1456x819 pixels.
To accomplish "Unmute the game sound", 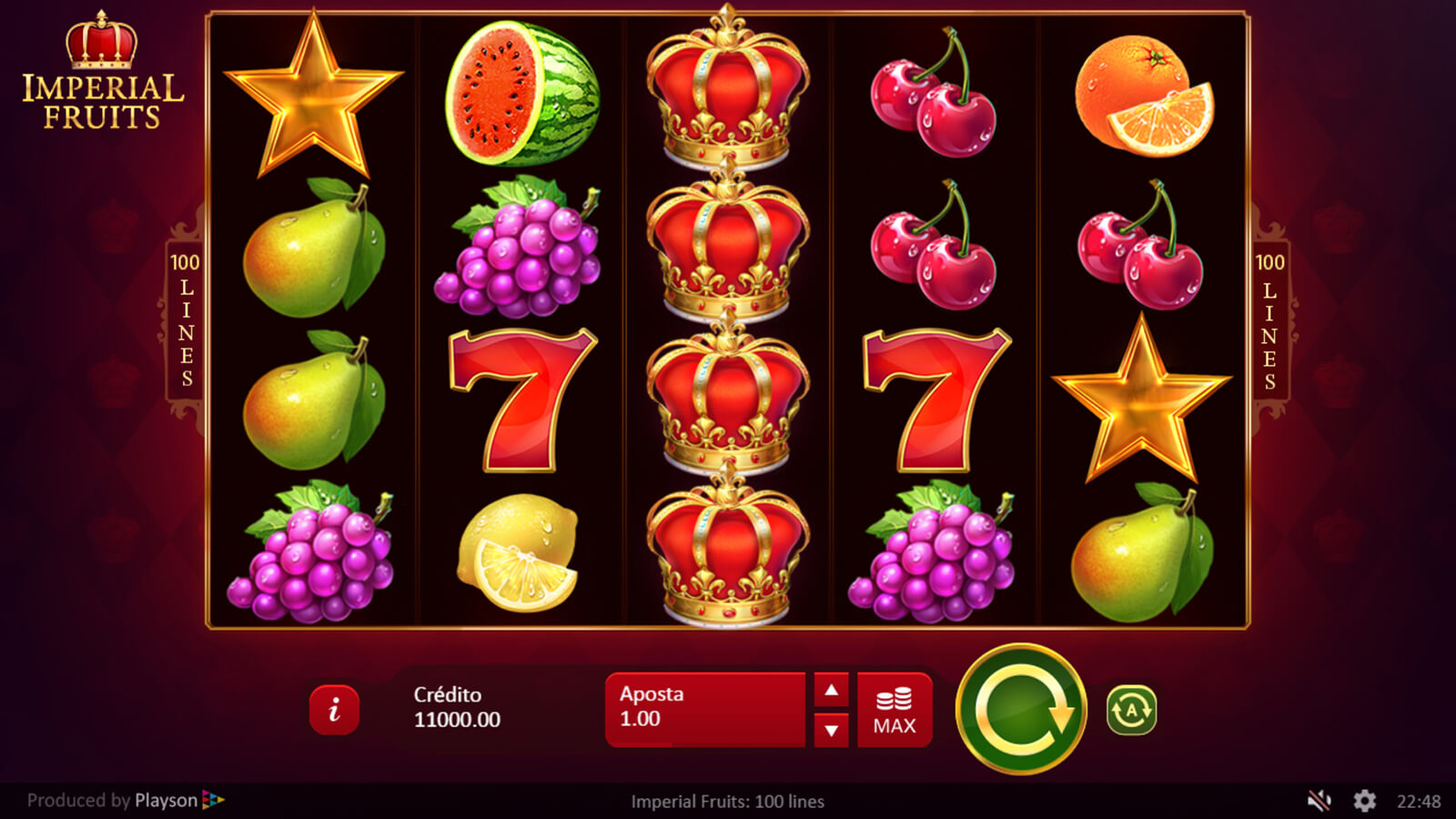I will tap(1319, 801).
